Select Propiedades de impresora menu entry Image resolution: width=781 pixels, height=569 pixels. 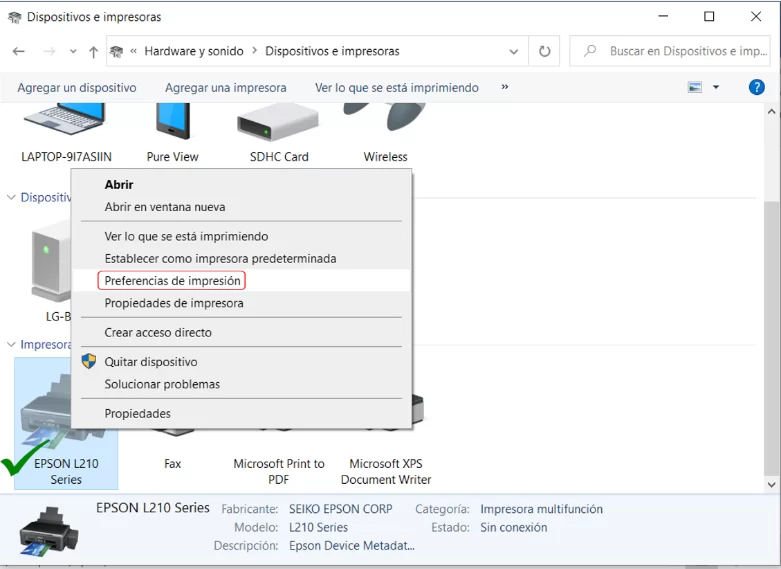174,303
